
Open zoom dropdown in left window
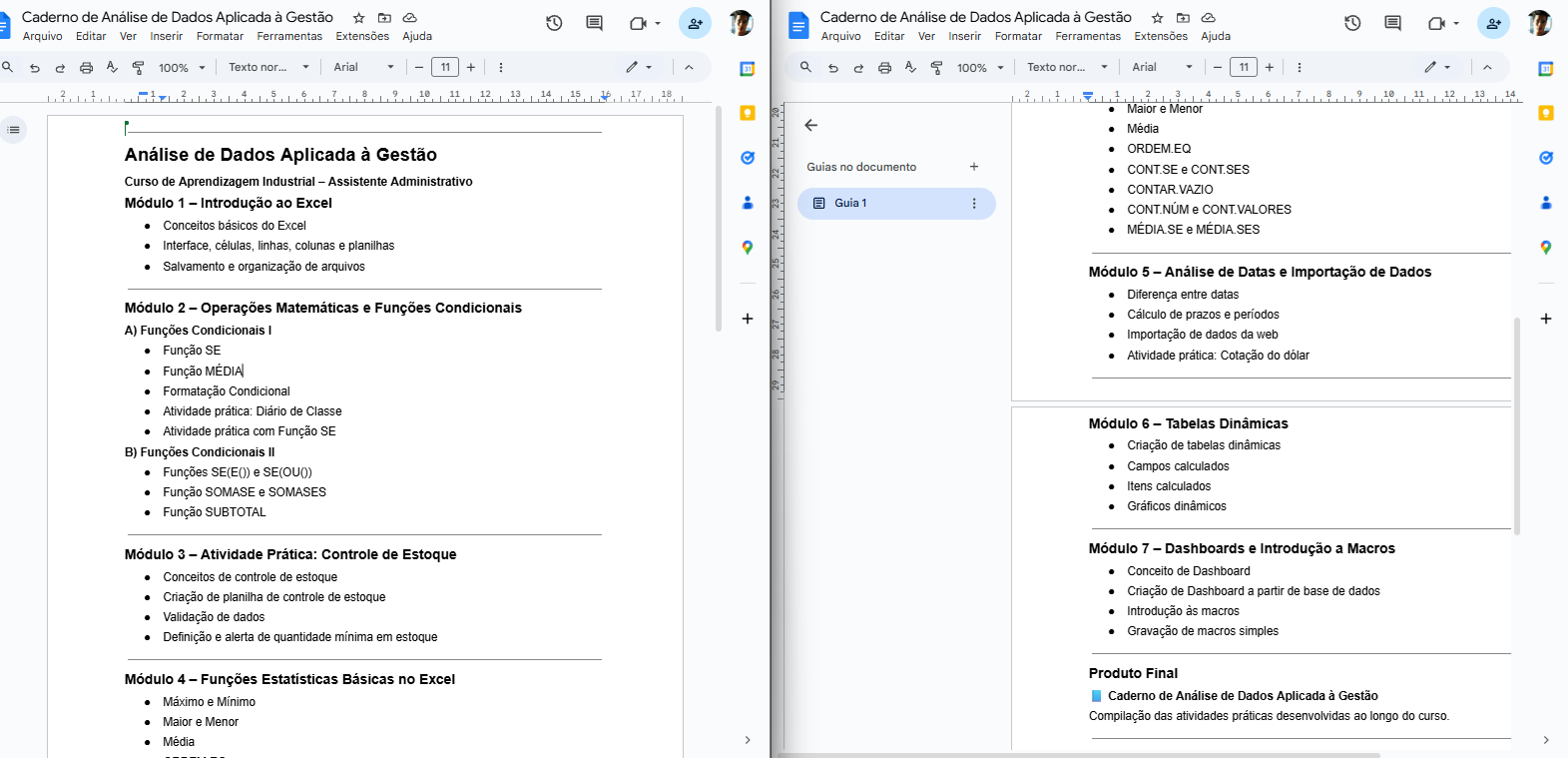182,68
